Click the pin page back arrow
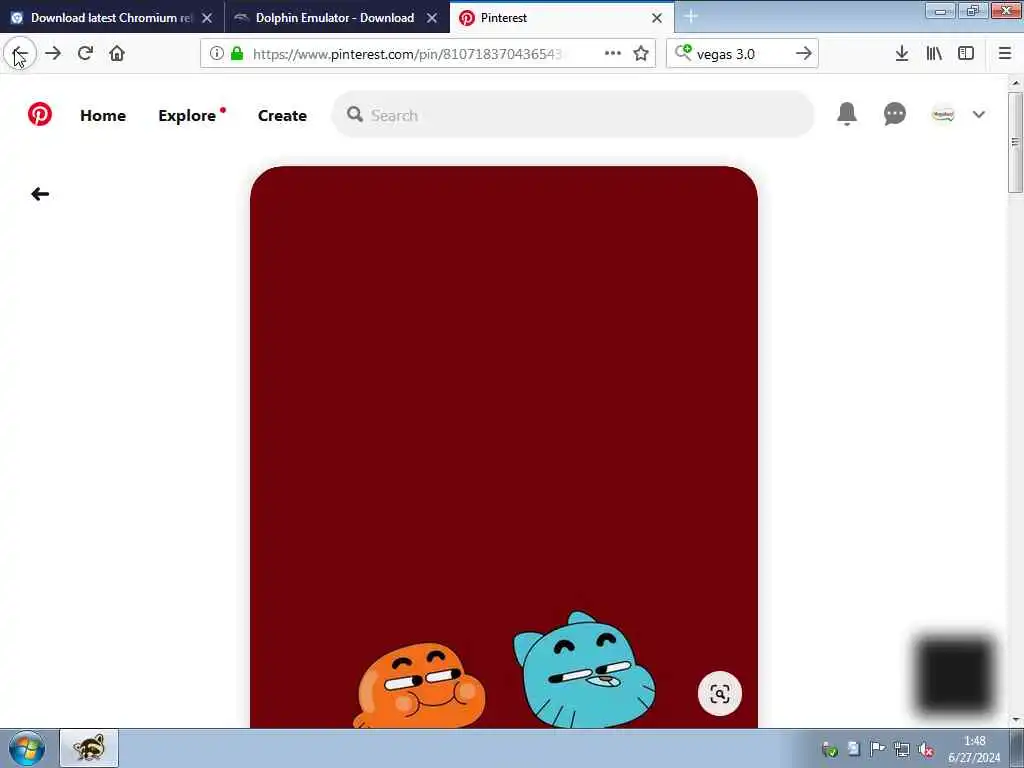Viewport: 1024px width, 768px height. point(40,194)
